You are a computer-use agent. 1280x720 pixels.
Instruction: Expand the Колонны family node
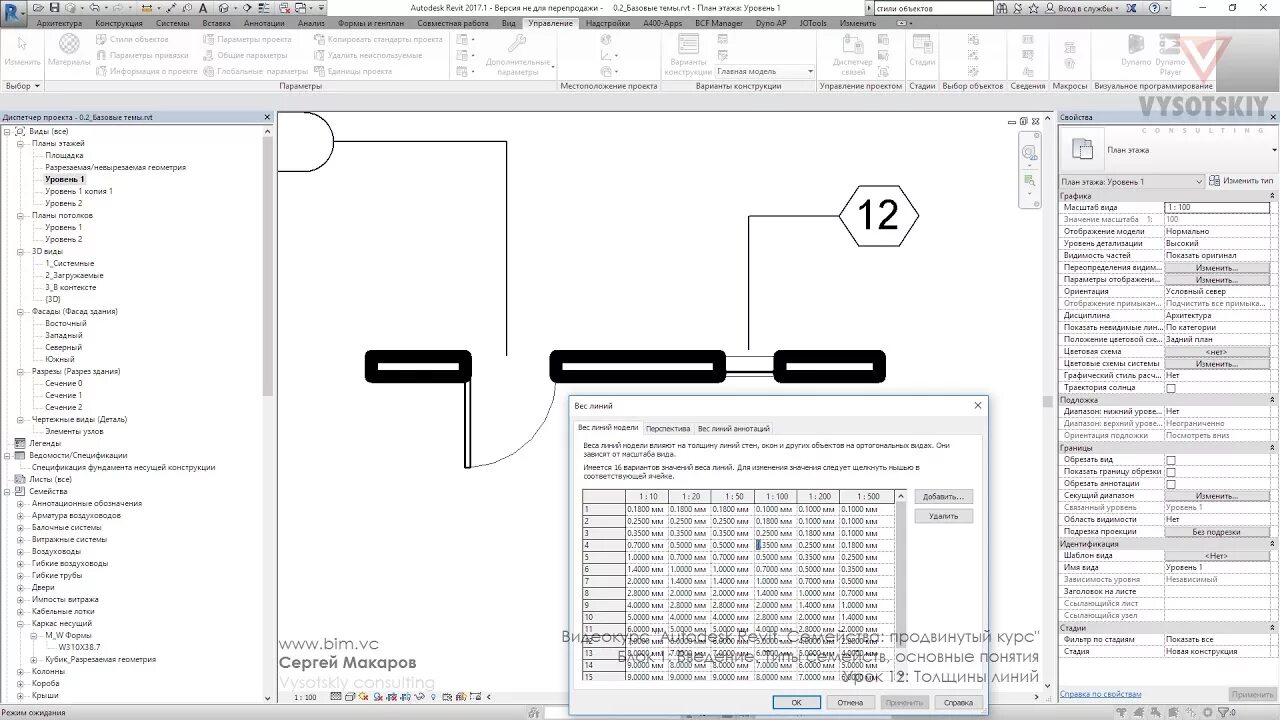(x=20, y=671)
